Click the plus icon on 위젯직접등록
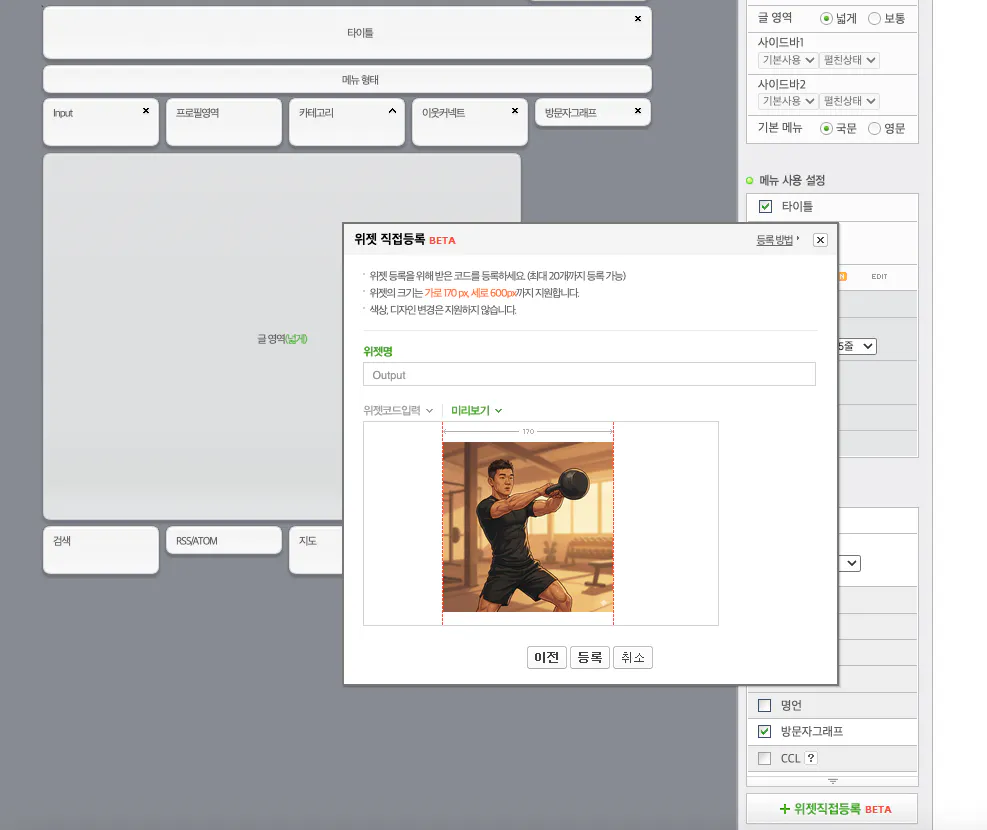This screenshot has height=830, width=987. click(x=784, y=809)
